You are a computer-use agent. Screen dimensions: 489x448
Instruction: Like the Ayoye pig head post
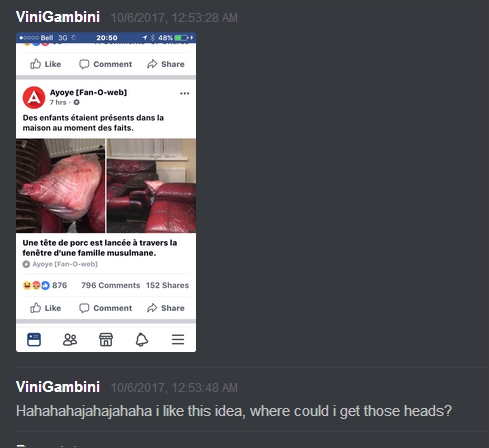45,308
